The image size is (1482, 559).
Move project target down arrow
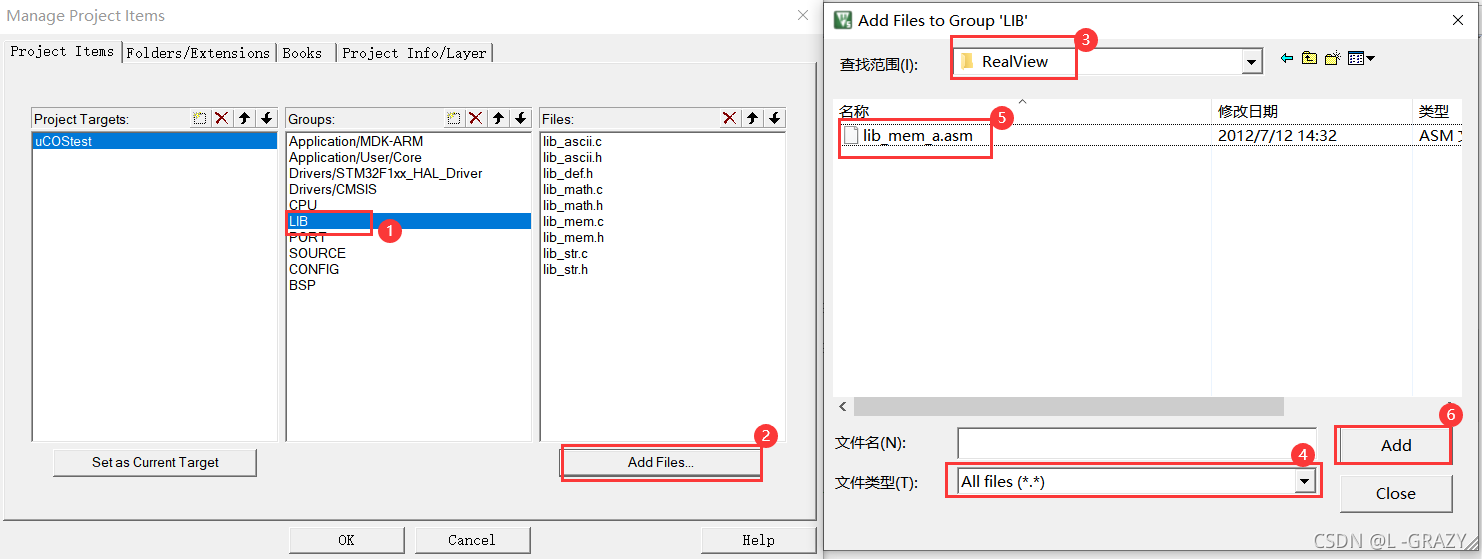coord(266,118)
